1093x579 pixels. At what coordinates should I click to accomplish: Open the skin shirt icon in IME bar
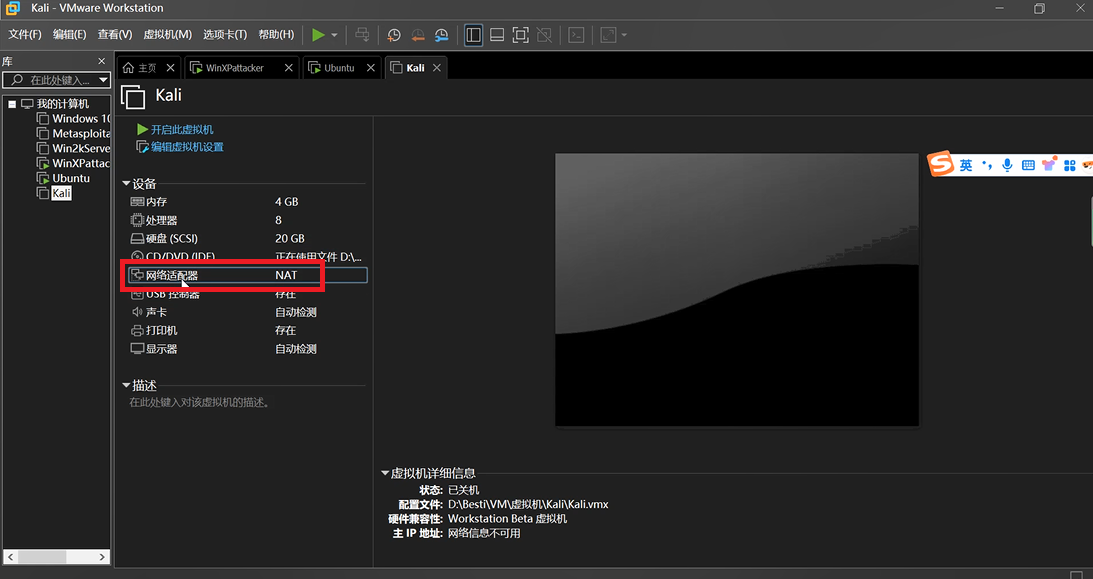[x=1049, y=164]
